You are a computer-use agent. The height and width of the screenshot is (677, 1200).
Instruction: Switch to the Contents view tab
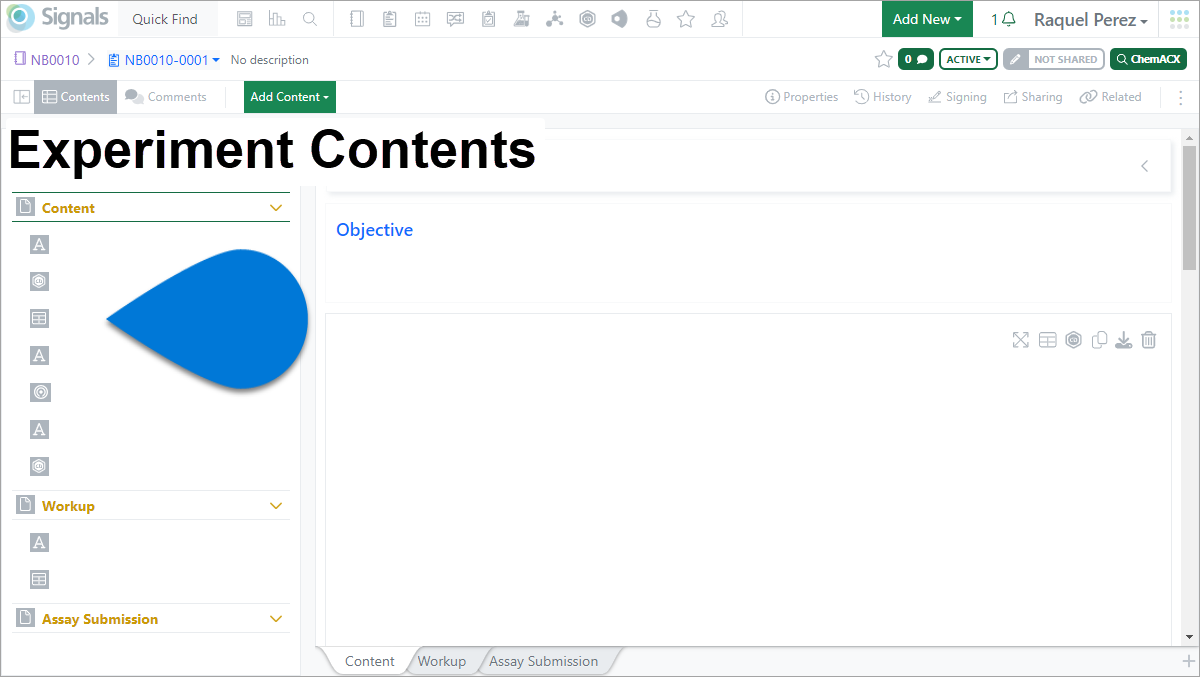pos(76,97)
